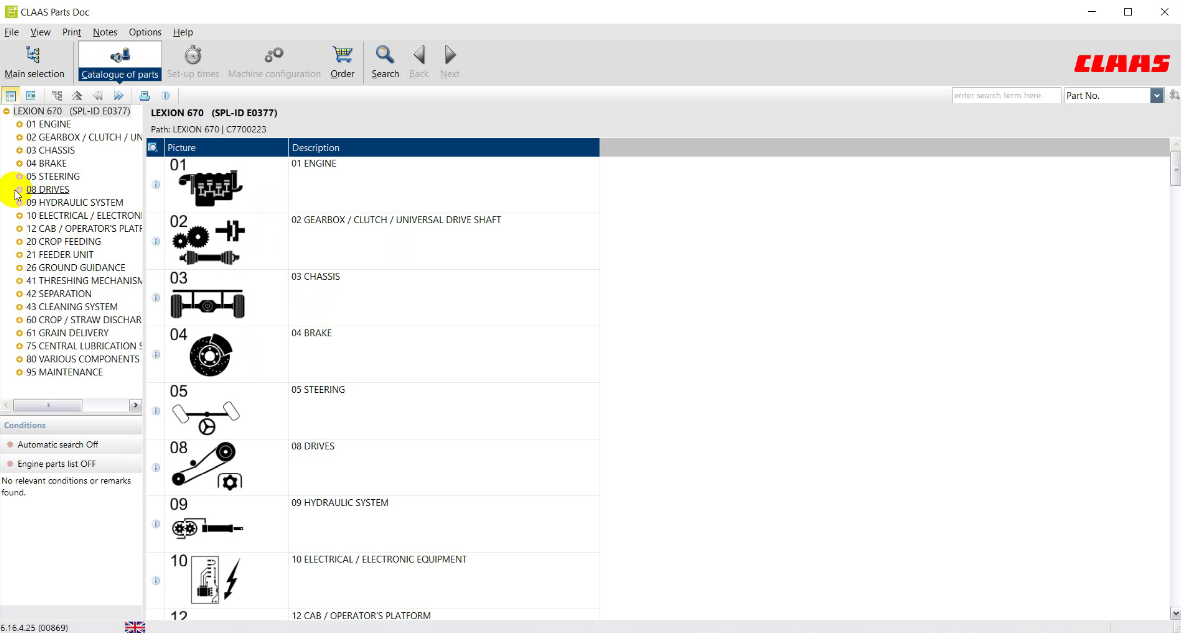This screenshot has height=633, width=1181.
Task: Go Back with the left arrow
Action: 419,62
